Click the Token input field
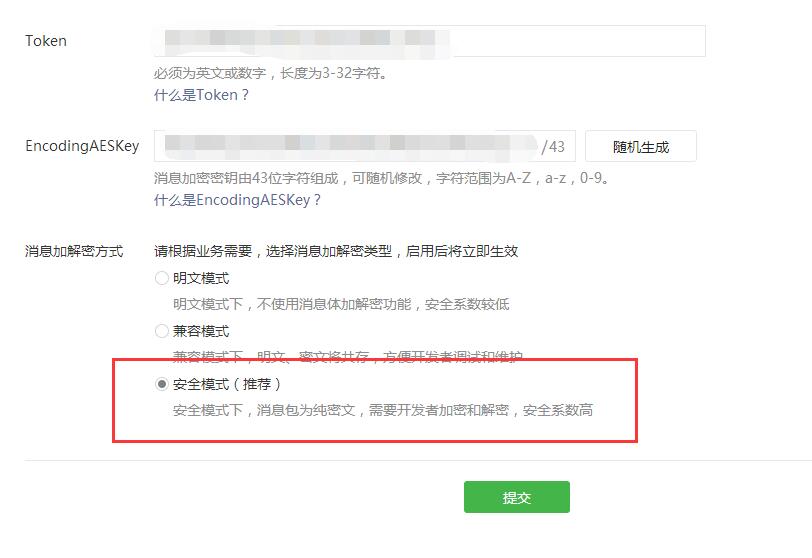The height and width of the screenshot is (558, 812). click(429, 41)
